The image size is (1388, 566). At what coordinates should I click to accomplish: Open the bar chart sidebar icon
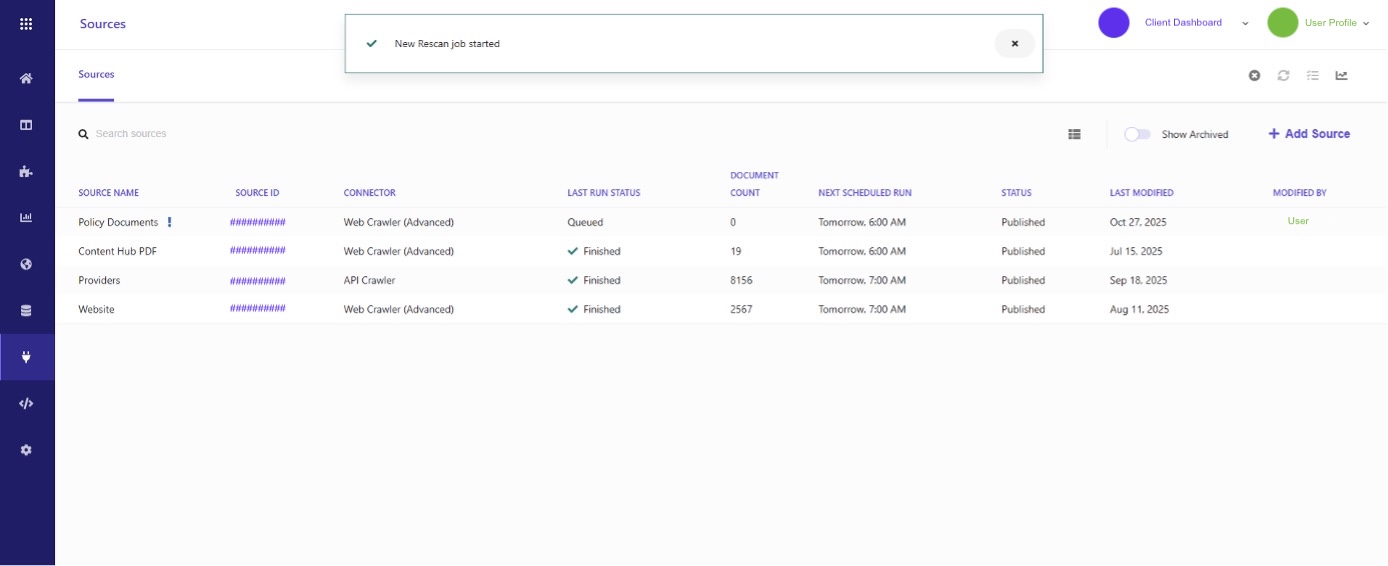coord(26,218)
